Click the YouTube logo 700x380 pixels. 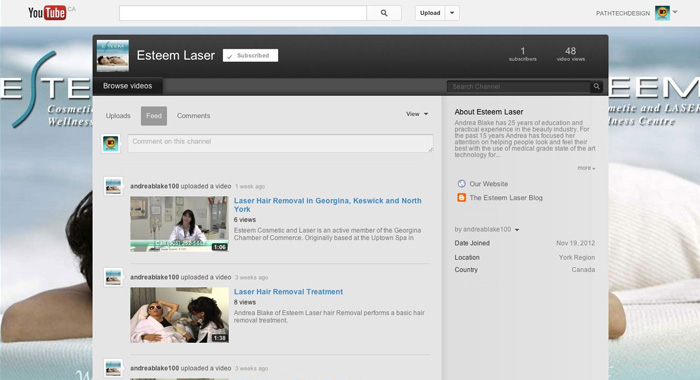click(47, 13)
